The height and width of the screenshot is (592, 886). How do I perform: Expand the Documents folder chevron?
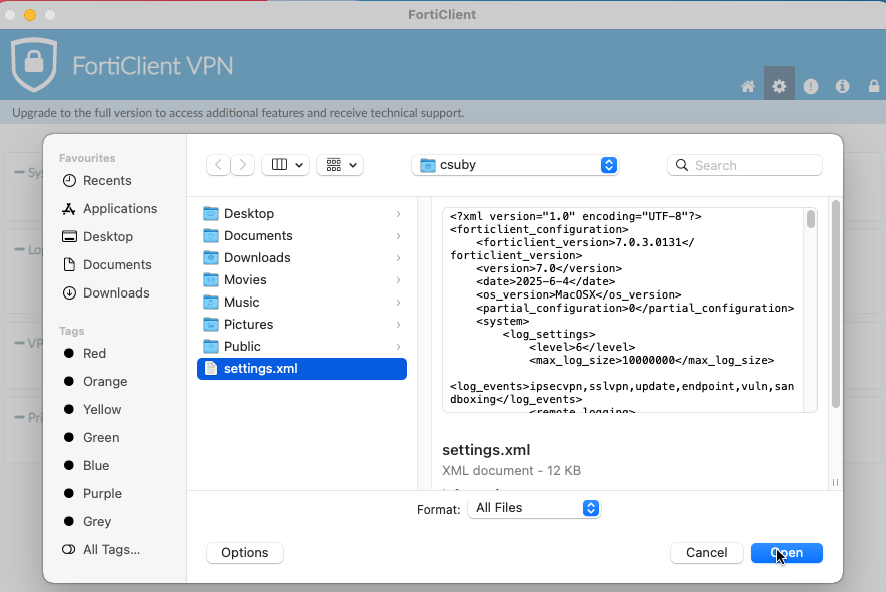pos(398,236)
